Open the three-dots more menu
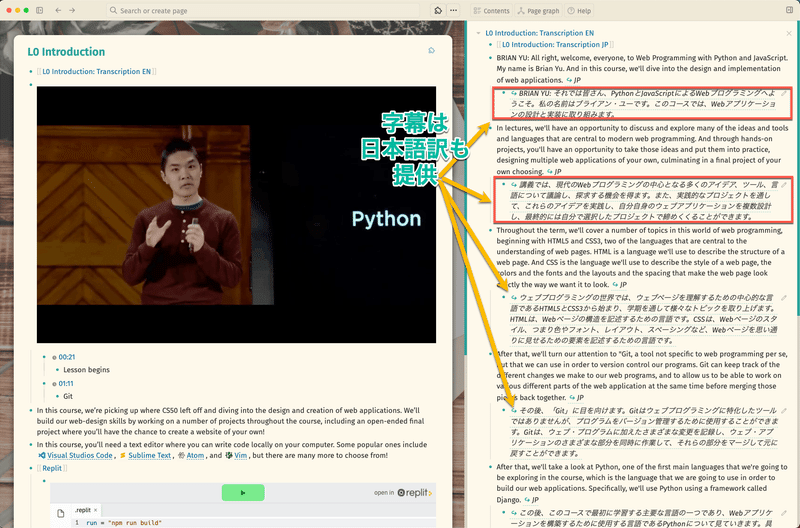Screen dimensions: 800x528 [453, 10]
